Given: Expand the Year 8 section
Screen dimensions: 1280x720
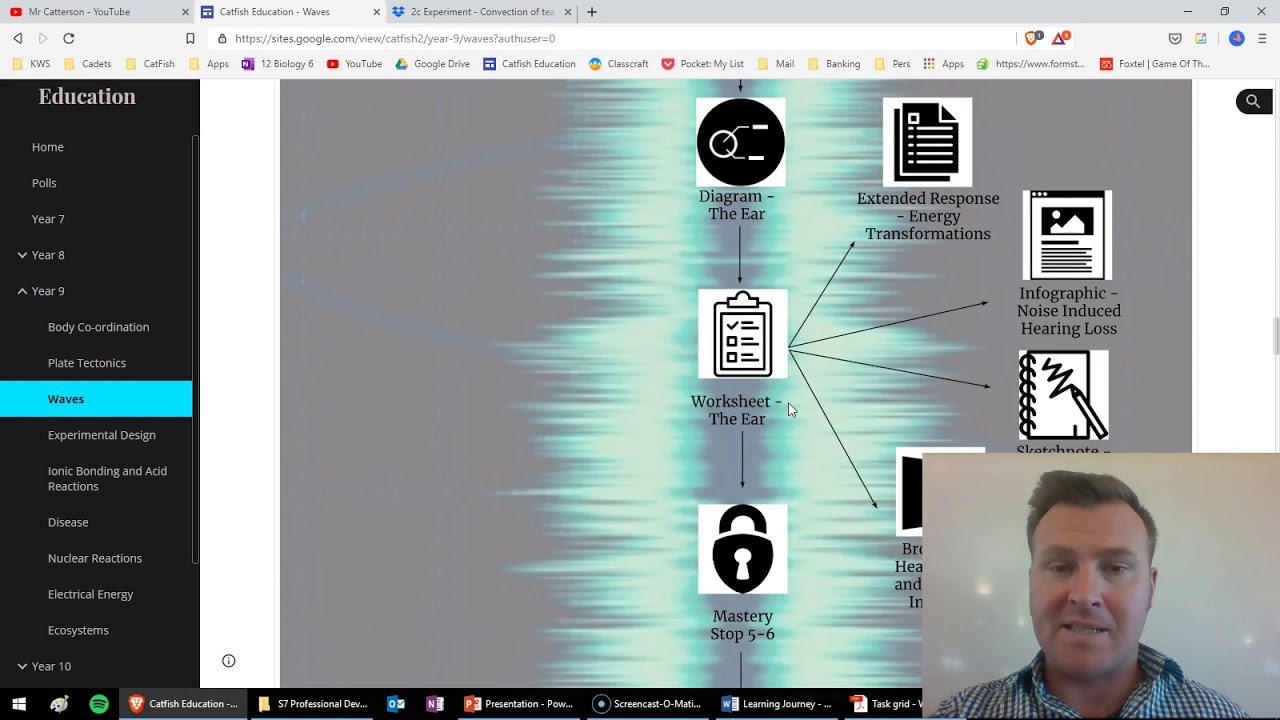Looking at the screenshot, I should click(x=22, y=255).
